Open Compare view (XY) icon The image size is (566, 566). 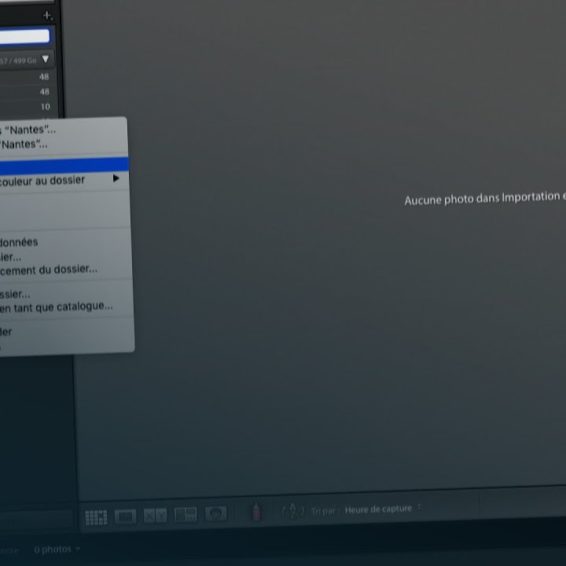coord(155,515)
